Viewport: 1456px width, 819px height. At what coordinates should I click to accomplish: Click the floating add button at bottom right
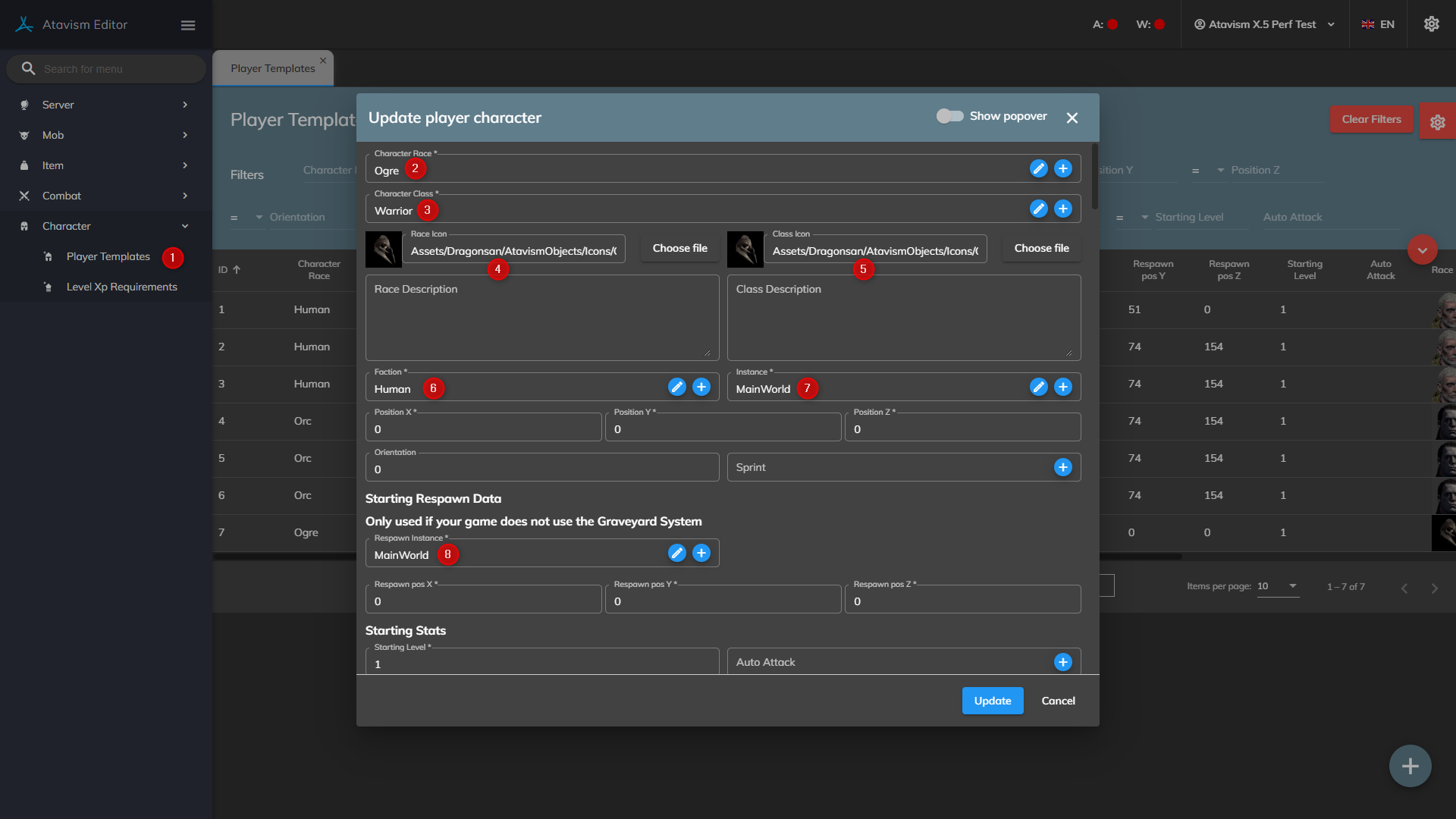coord(1410,766)
